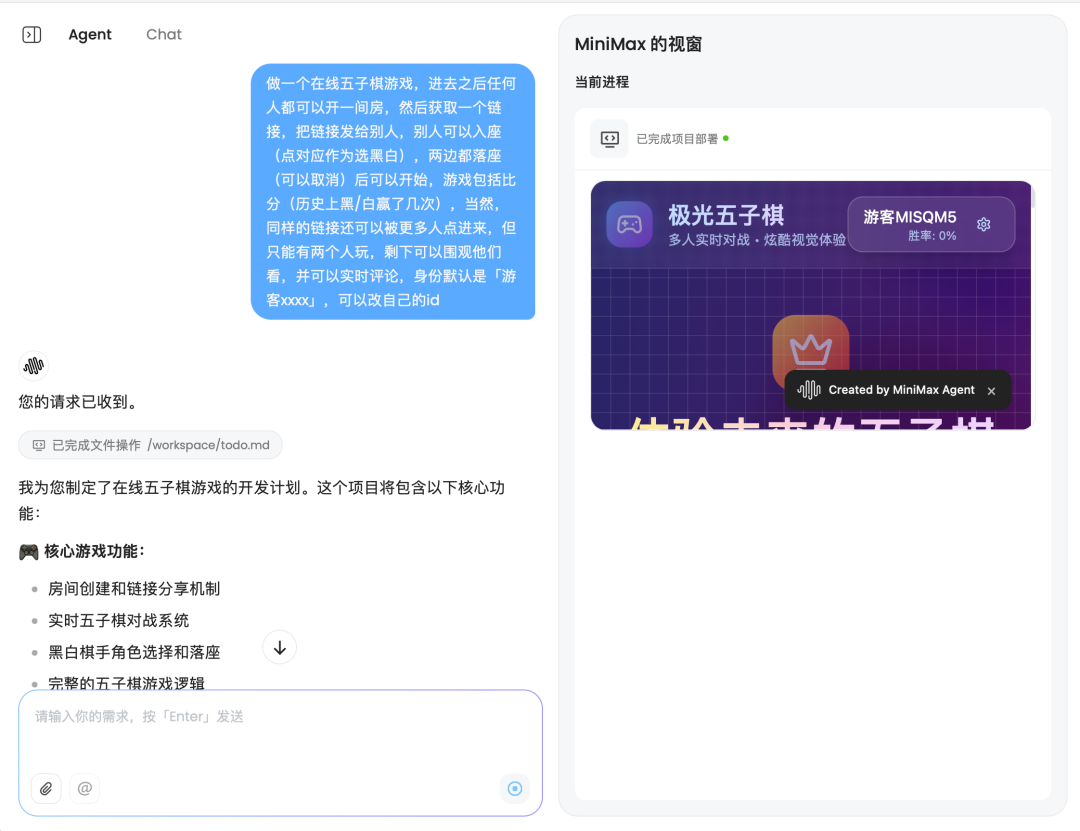The height and width of the screenshot is (831, 1080).
Task: Jump to latest message with down arrow
Action: click(x=280, y=648)
